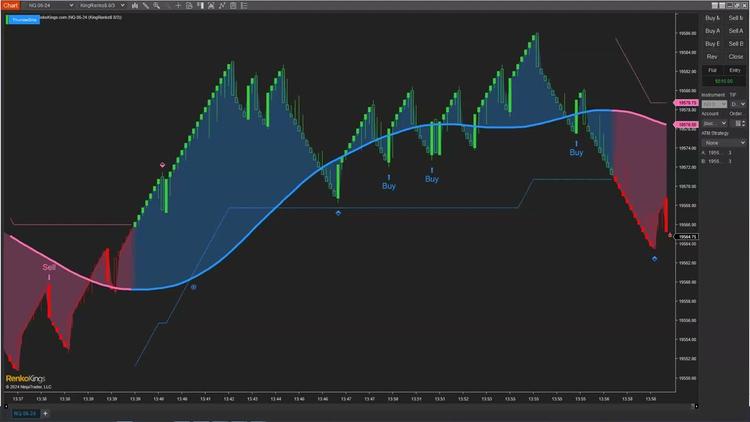Click the blue diamond marker below the flat line
Viewport: 750px width, 422px height.
tap(338, 213)
